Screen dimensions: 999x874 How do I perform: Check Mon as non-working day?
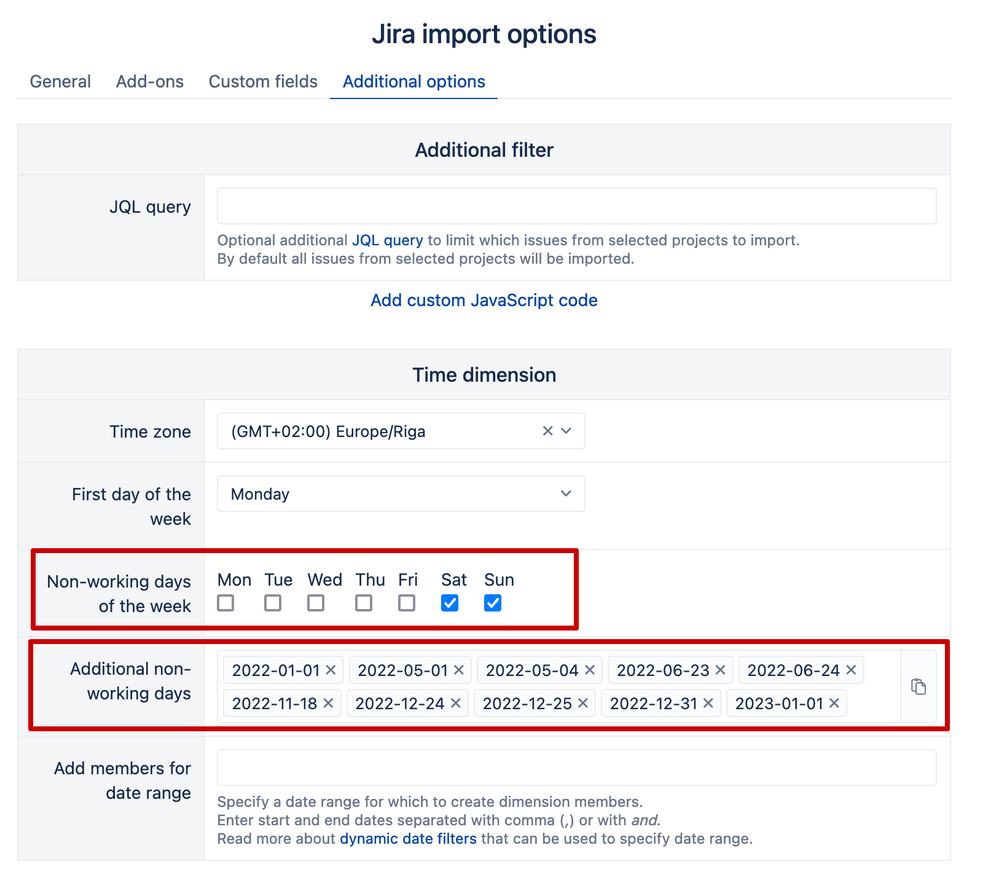pyautogui.click(x=226, y=603)
